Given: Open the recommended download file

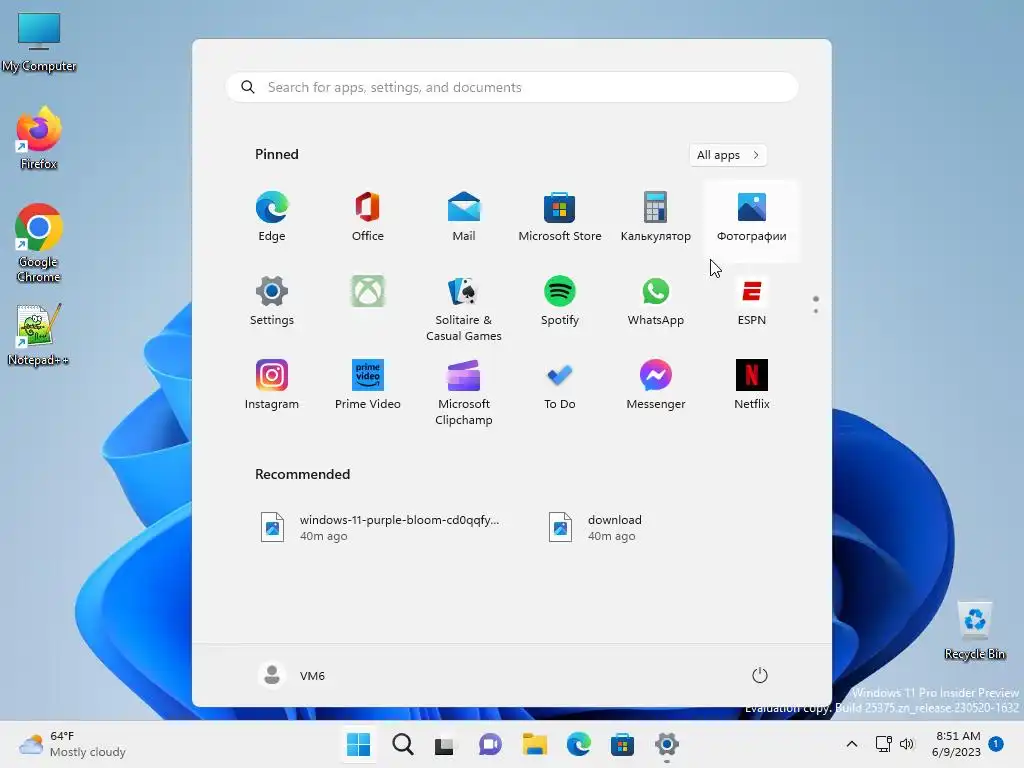Looking at the screenshot, I should pyautogui.click(x=596, y=528).
